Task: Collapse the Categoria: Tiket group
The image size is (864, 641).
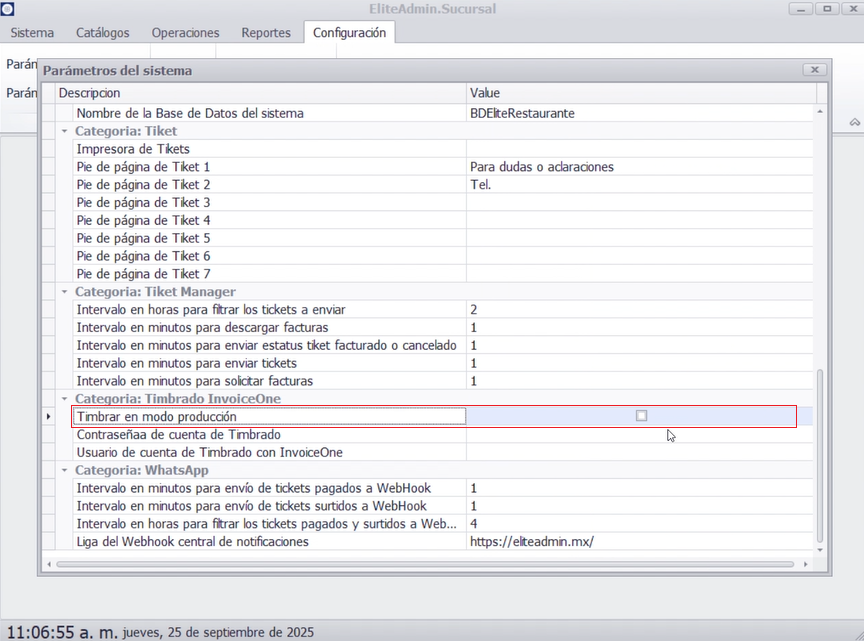Action: point(65,131)
